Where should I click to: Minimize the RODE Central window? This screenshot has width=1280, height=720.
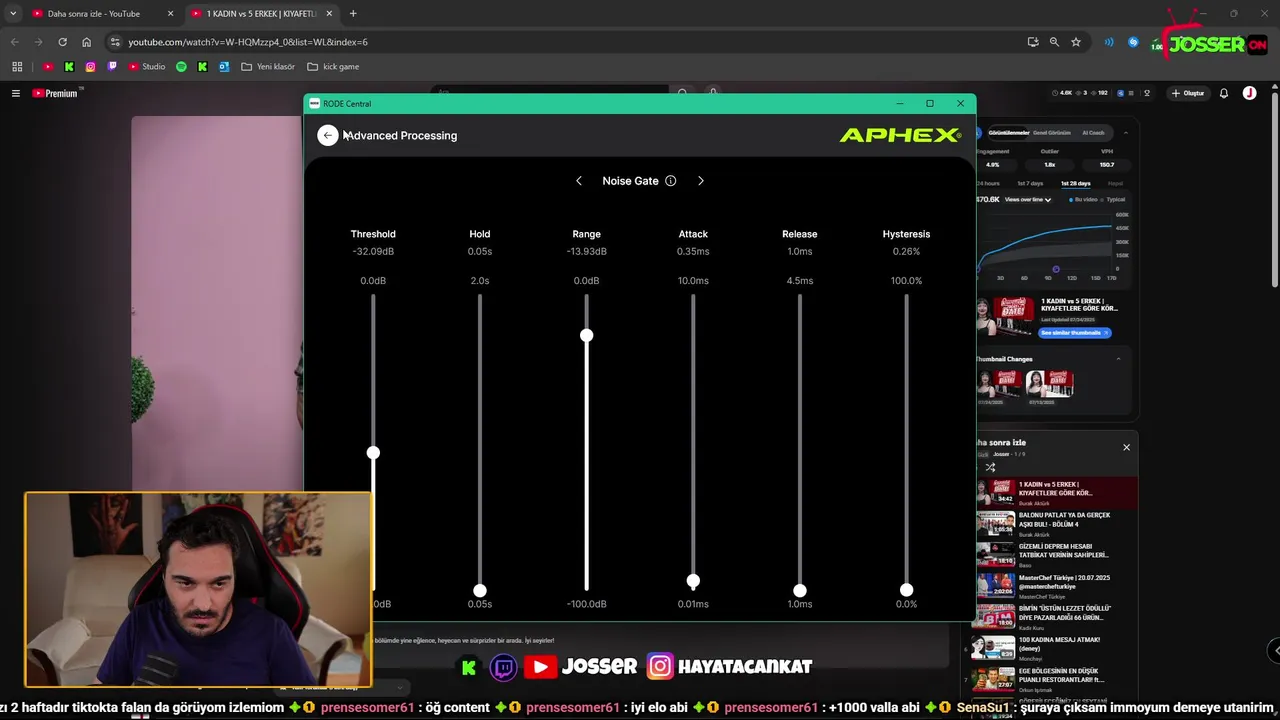point(899,103)
